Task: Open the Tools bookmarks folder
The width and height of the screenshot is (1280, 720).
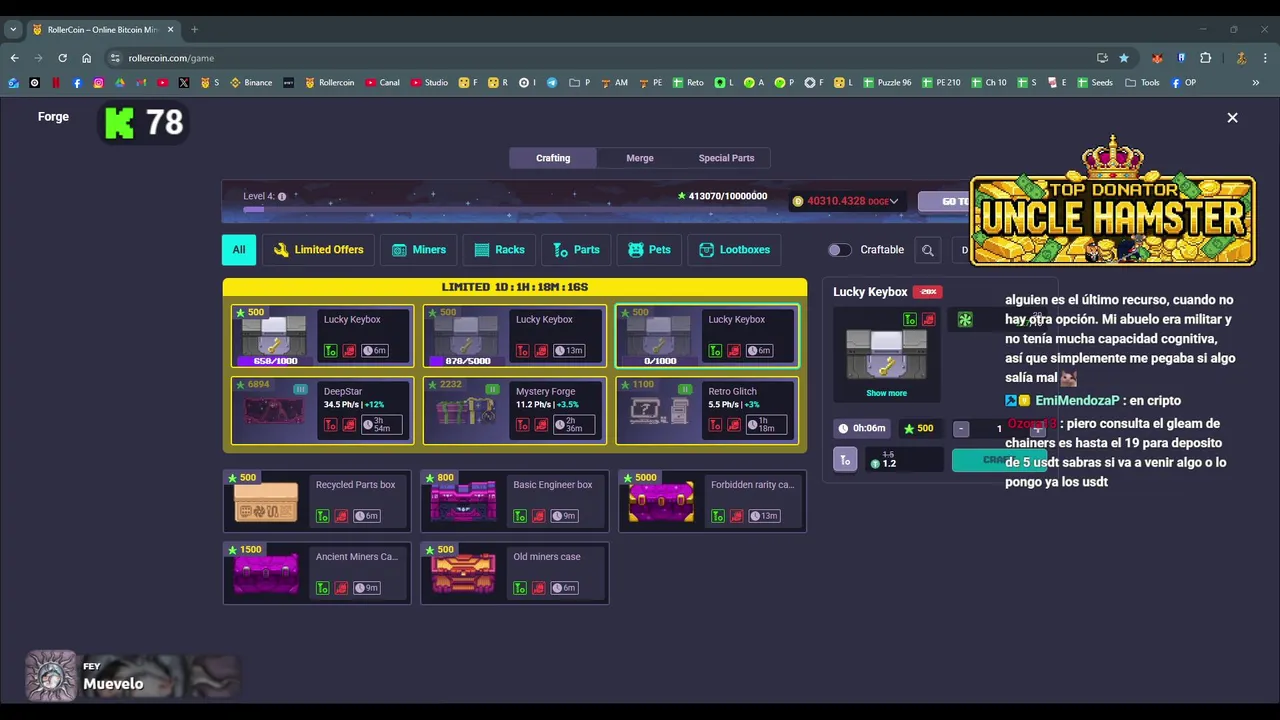Action: [x=1143, y=83]
